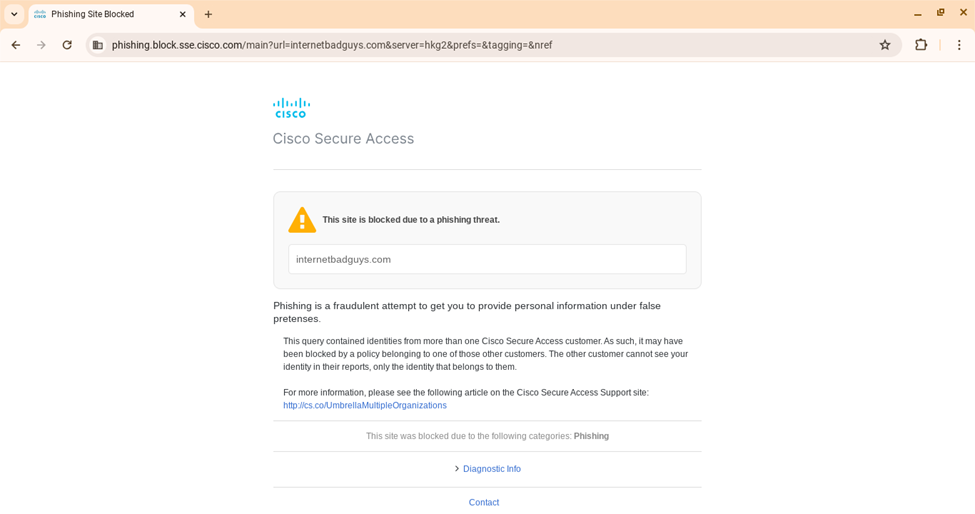Click the Contact link

click(x=484, y=502)
